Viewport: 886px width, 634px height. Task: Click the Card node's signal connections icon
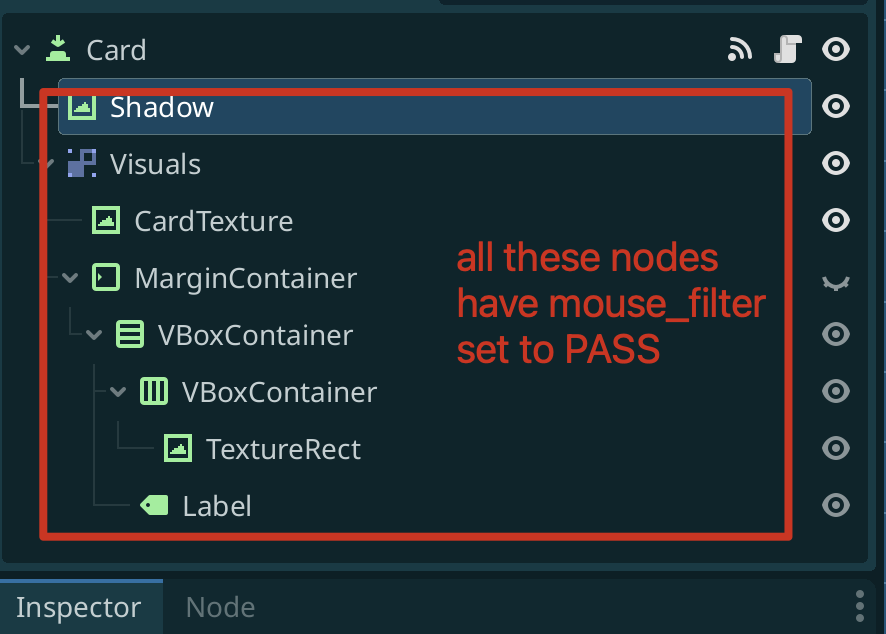pos(740,49)
